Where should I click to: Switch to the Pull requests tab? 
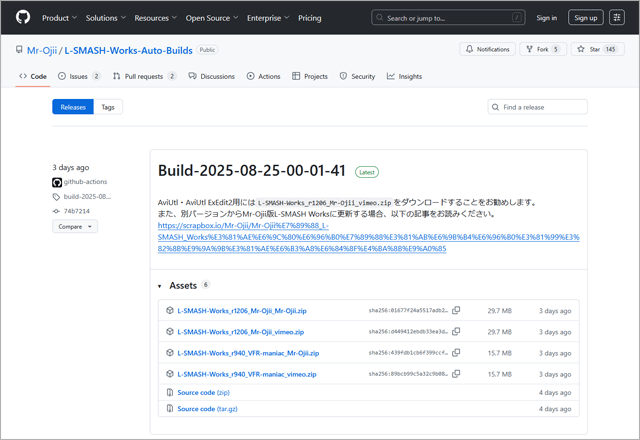point(144,76)
